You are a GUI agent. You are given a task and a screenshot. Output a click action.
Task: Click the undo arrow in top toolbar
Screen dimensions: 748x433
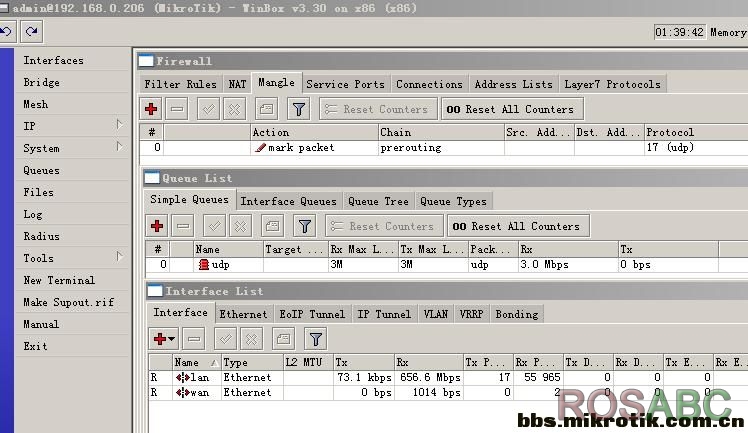(x=6, y=31)
